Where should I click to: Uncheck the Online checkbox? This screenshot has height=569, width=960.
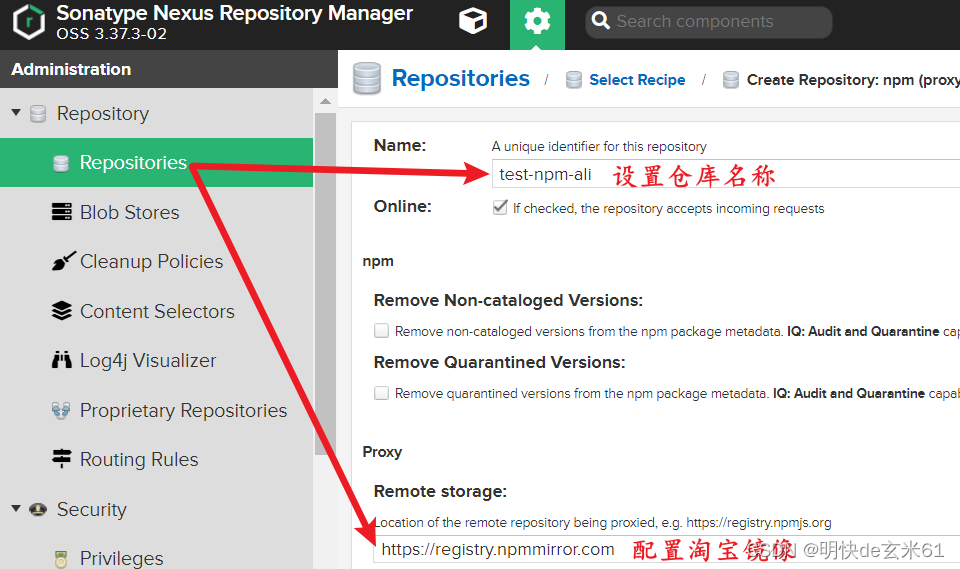click(x=500, y=207)
